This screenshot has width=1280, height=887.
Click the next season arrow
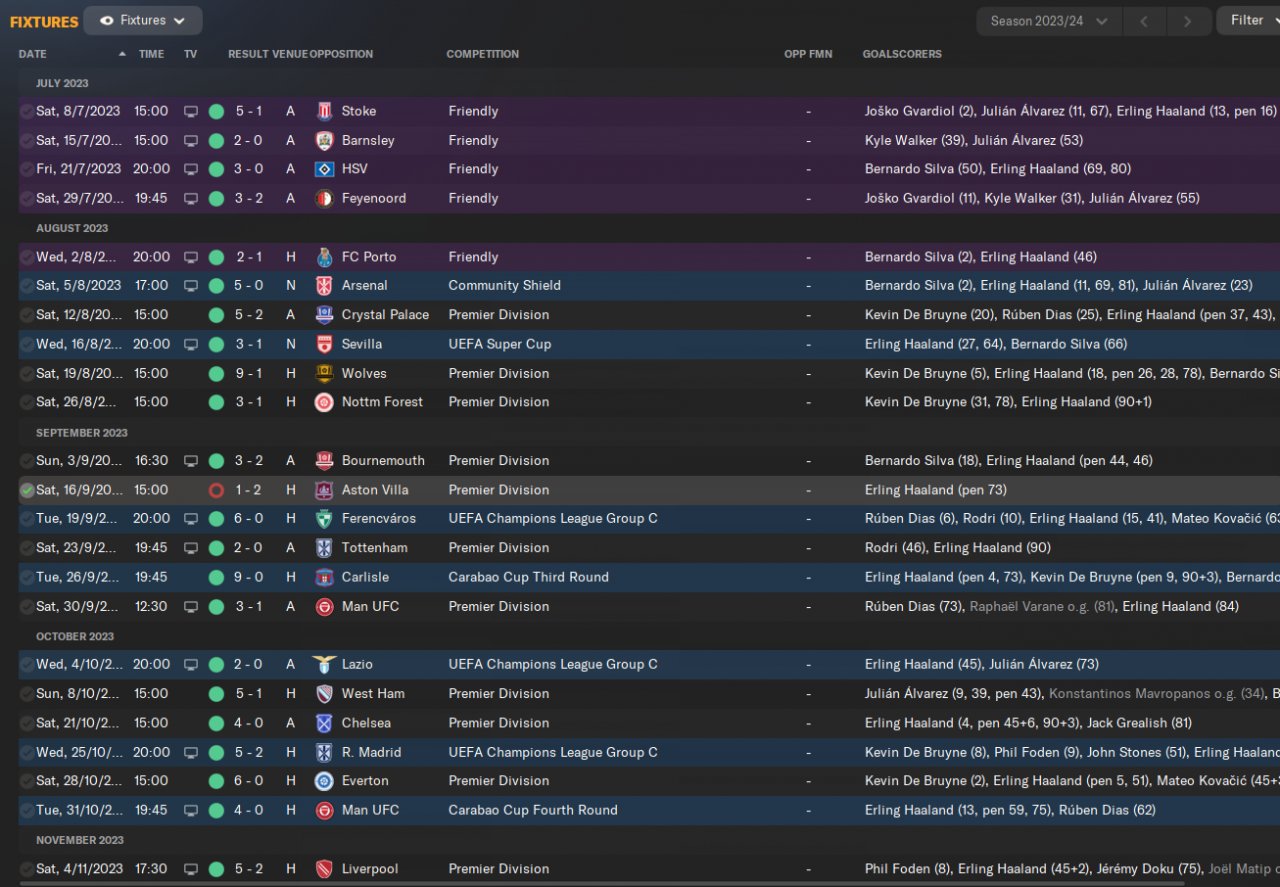[x=1187, y=21]
